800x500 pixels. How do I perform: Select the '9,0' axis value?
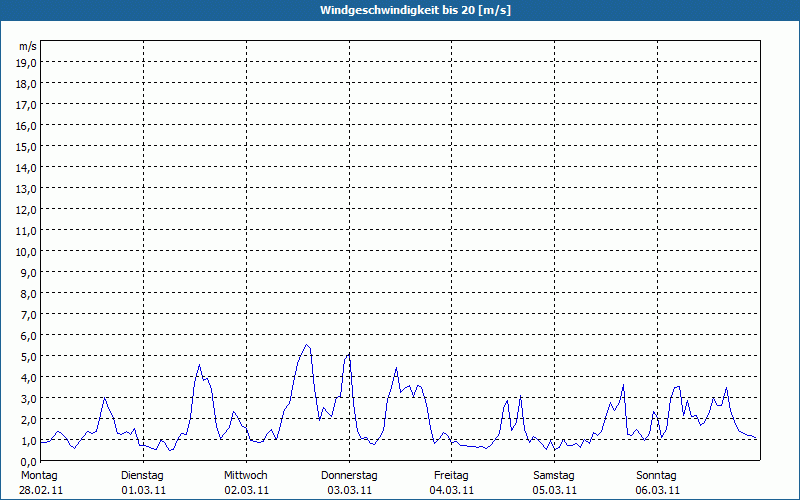29,273
